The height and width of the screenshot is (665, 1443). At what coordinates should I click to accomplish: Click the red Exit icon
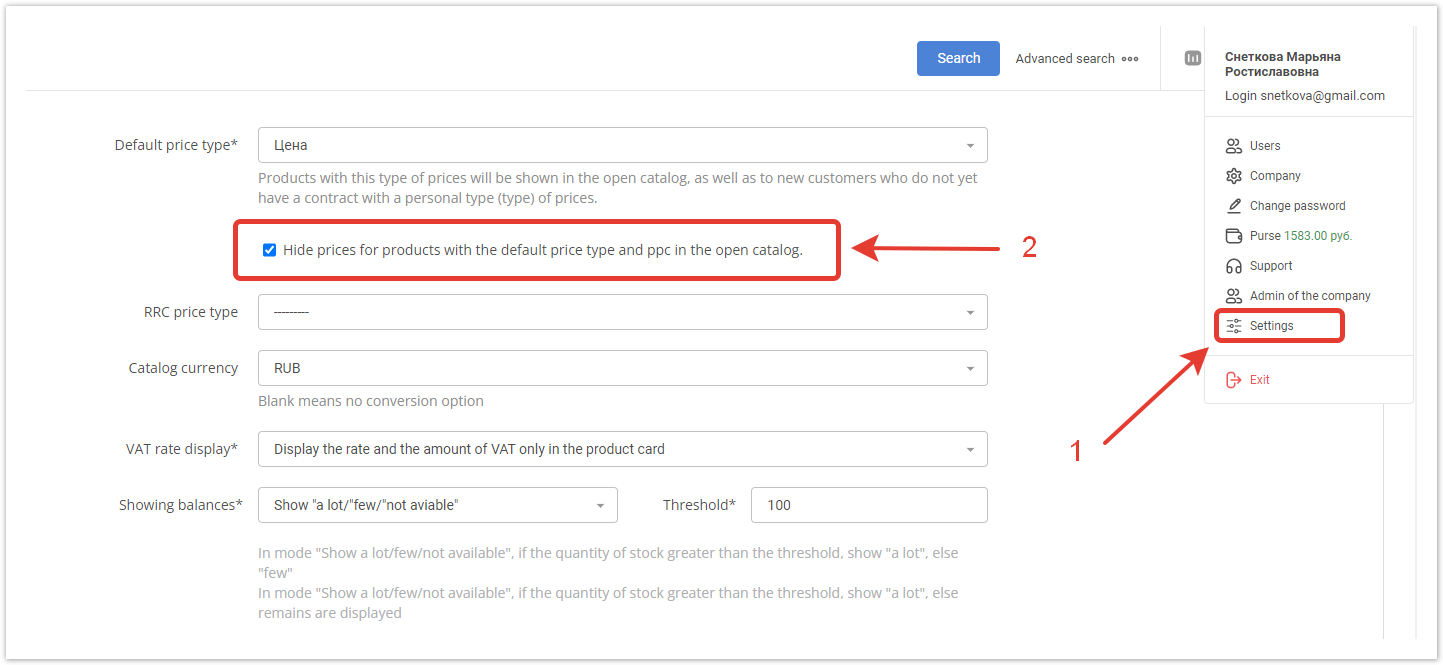click(x=1233, y=380)
